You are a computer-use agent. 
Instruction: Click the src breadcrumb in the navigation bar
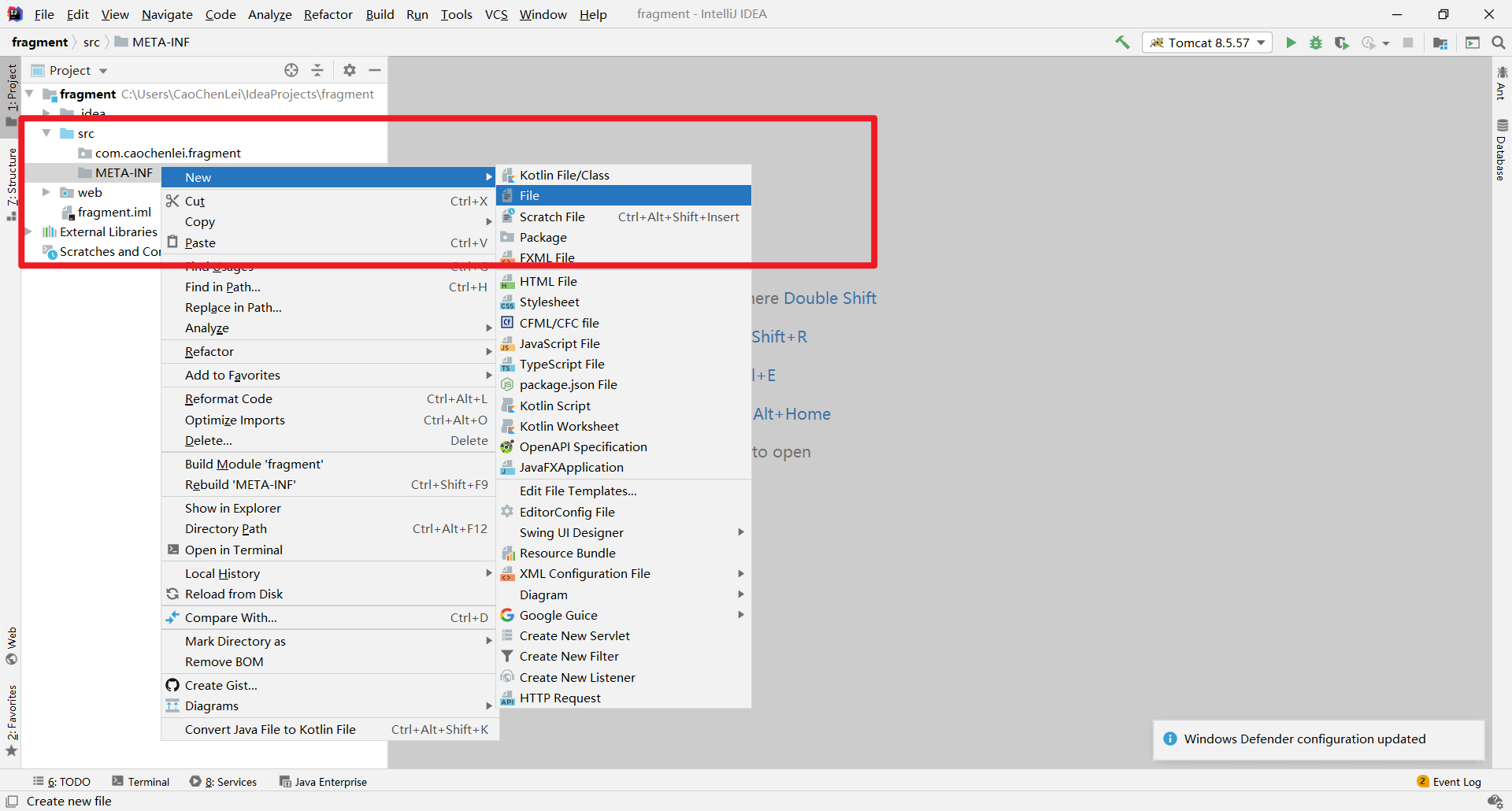[x=91, y=43]
